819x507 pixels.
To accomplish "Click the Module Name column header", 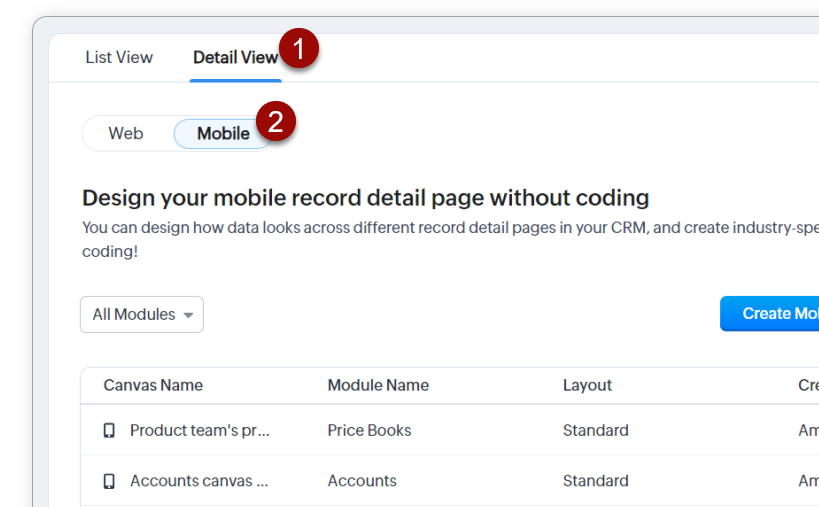I will 378,385.
